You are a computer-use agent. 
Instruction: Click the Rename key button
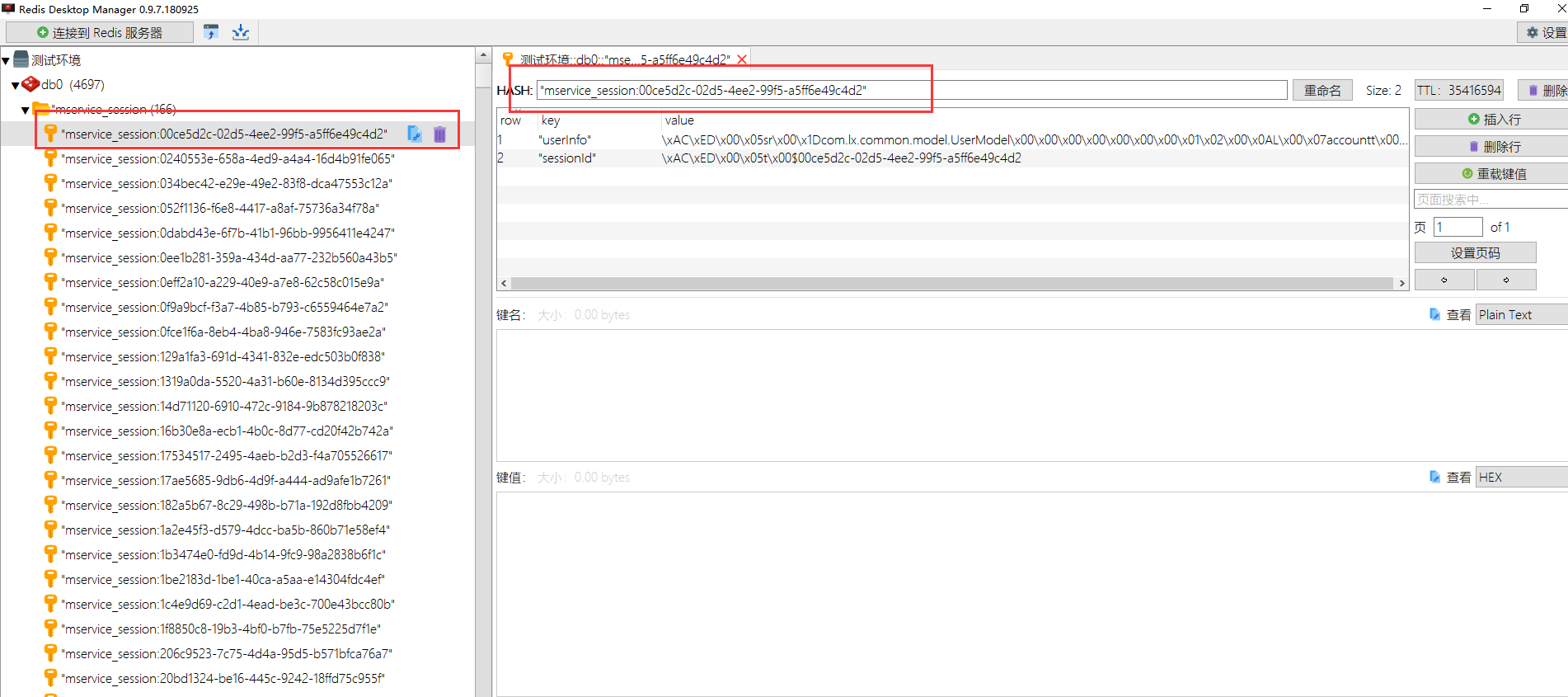(1322, 90)
